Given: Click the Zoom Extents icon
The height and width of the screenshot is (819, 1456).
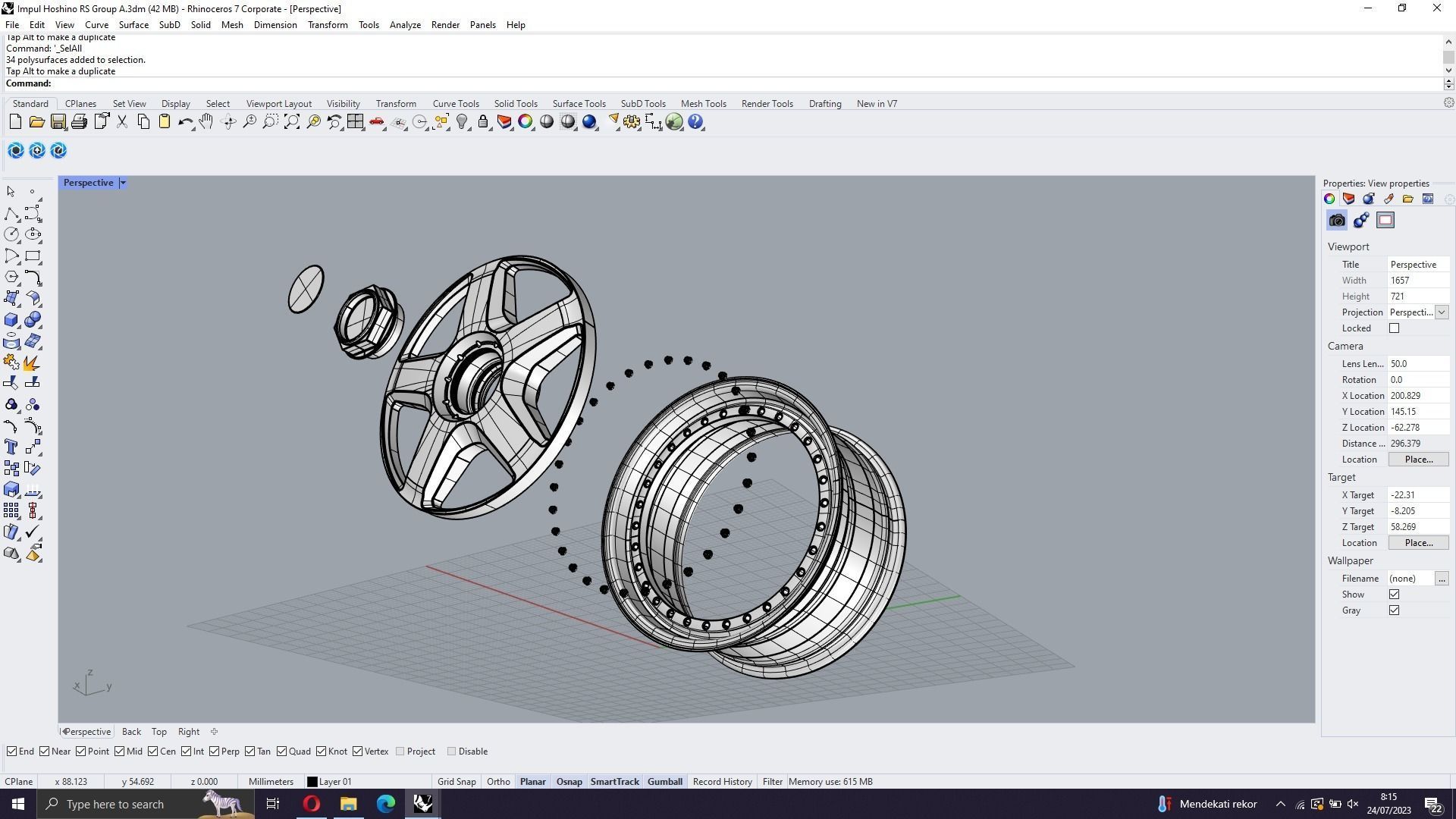Looking at the screenshot, I should [292, 122].
